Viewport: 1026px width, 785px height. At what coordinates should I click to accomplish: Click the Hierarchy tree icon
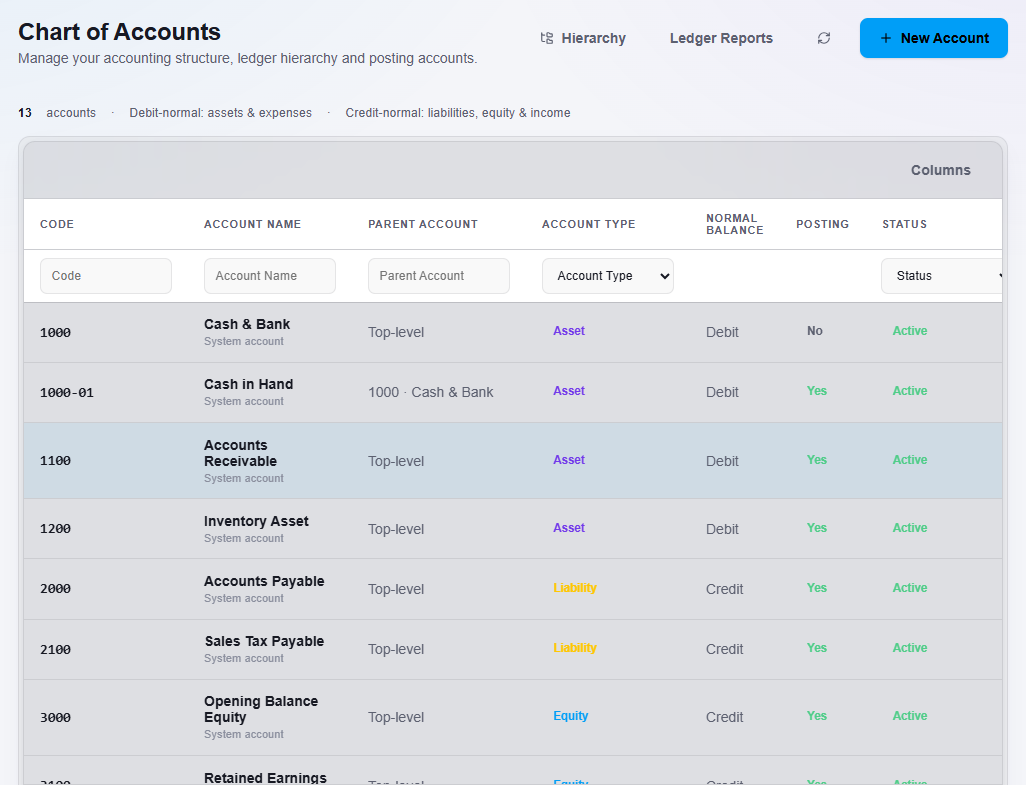(546, 38)
